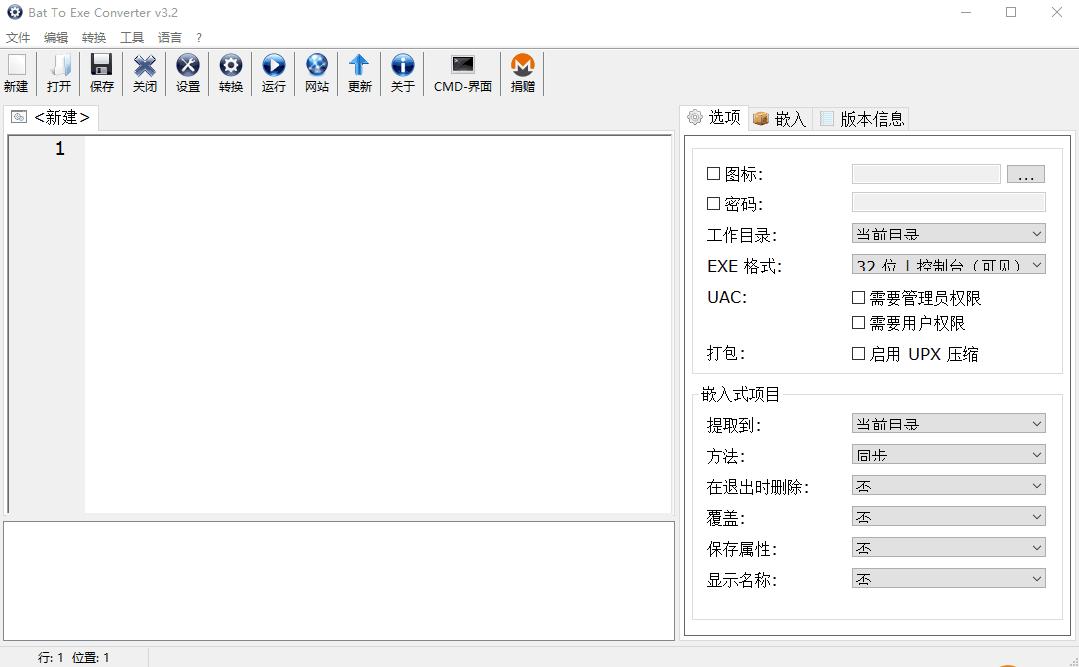The width and height of the screenshot is (1079, 667).
Task: Click the 捐赠 (Donate) Monero icon
Action: (522, 70)
